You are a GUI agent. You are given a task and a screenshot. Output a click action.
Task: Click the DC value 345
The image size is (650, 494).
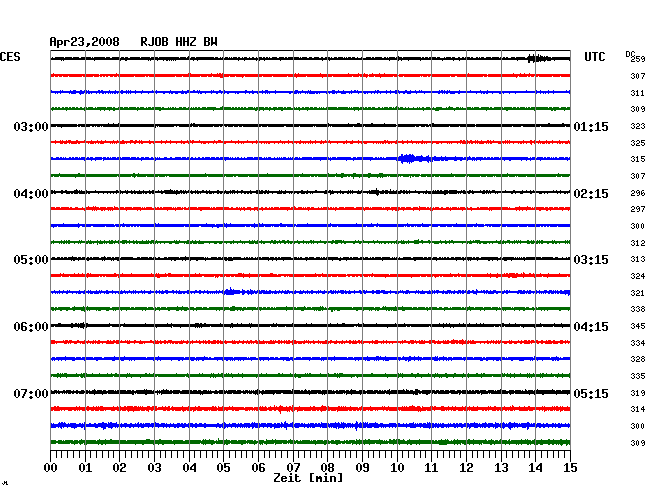click(638, 326)
